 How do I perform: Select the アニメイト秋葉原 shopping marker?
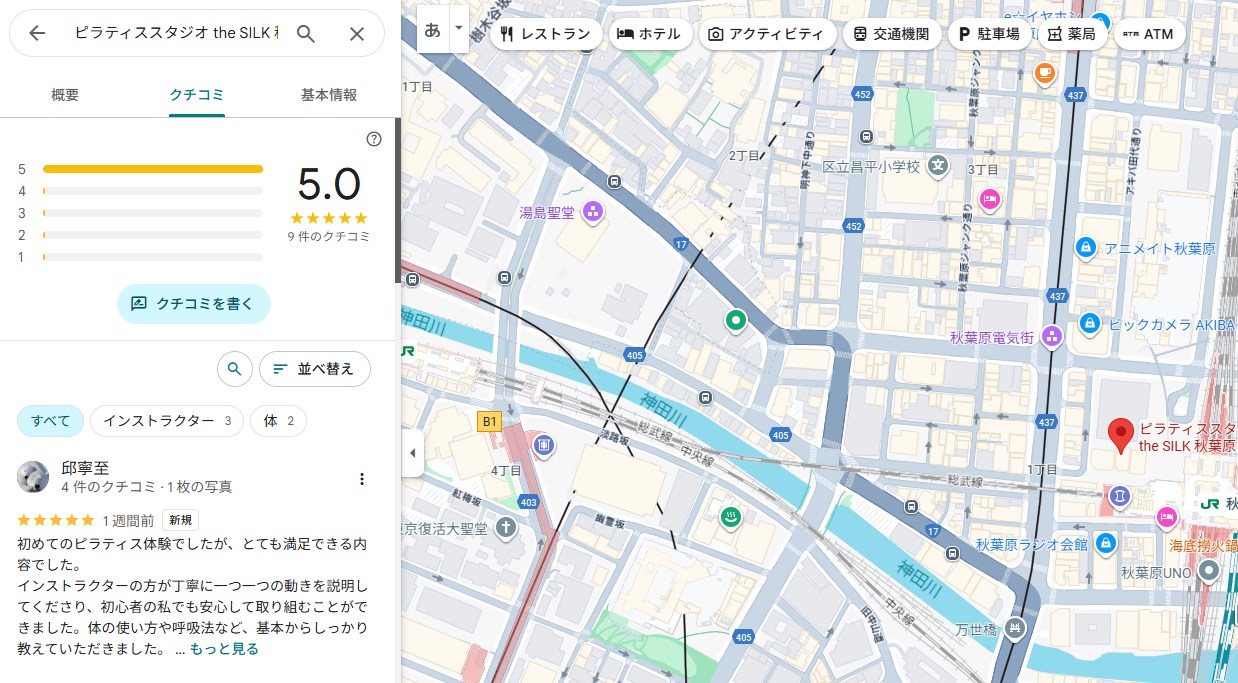1084,247
